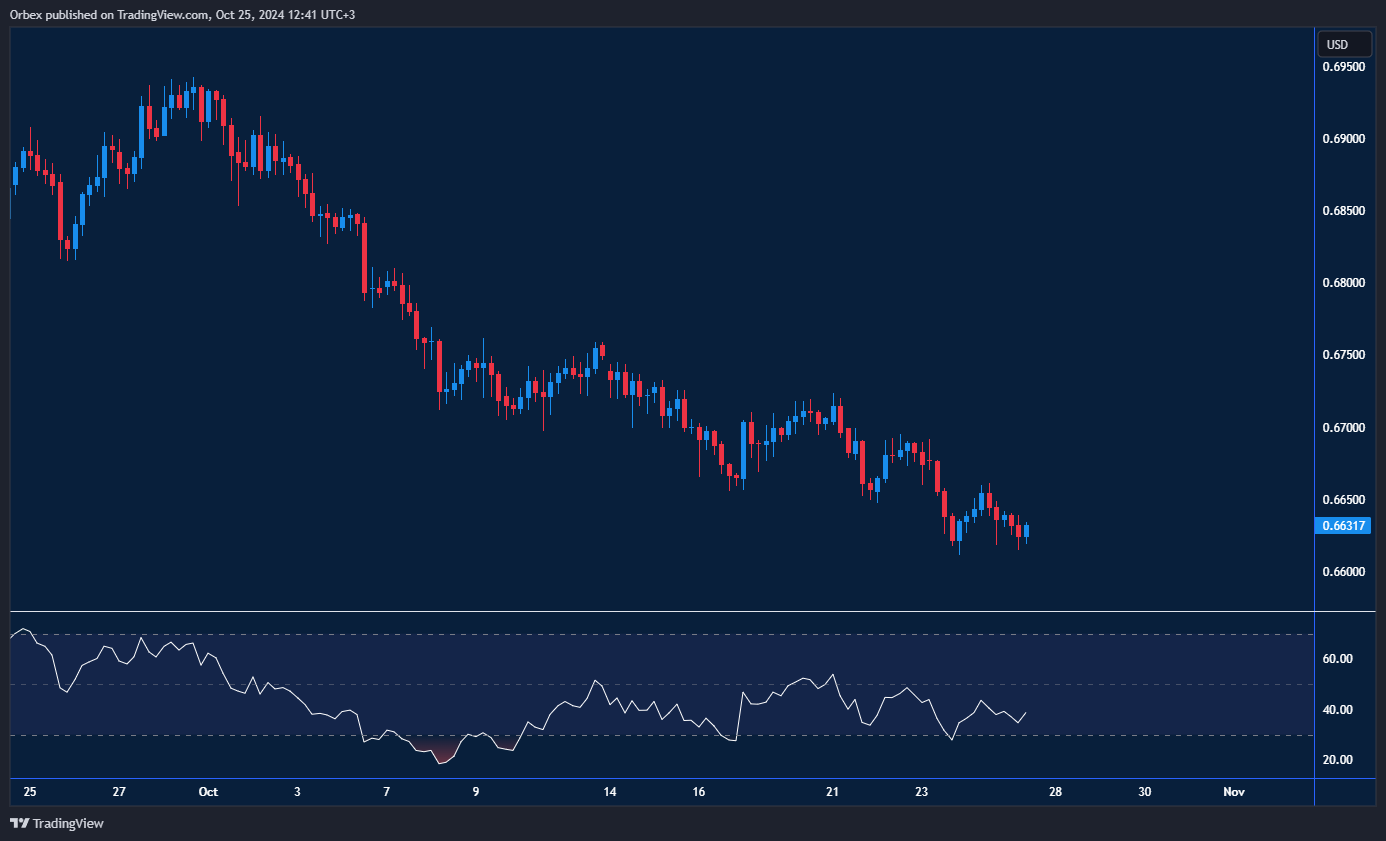
Task: Click date 14 on the time axis
Action: (x=610, y=792)
